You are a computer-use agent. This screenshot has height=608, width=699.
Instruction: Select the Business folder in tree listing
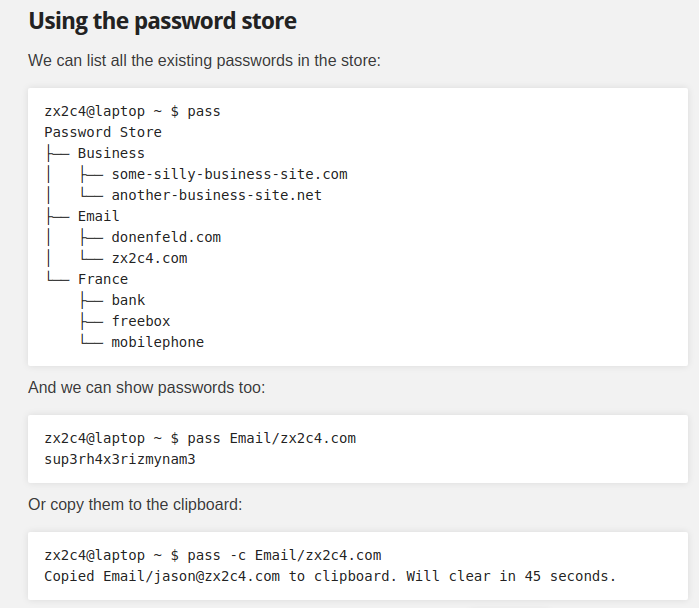coord(111,153)
